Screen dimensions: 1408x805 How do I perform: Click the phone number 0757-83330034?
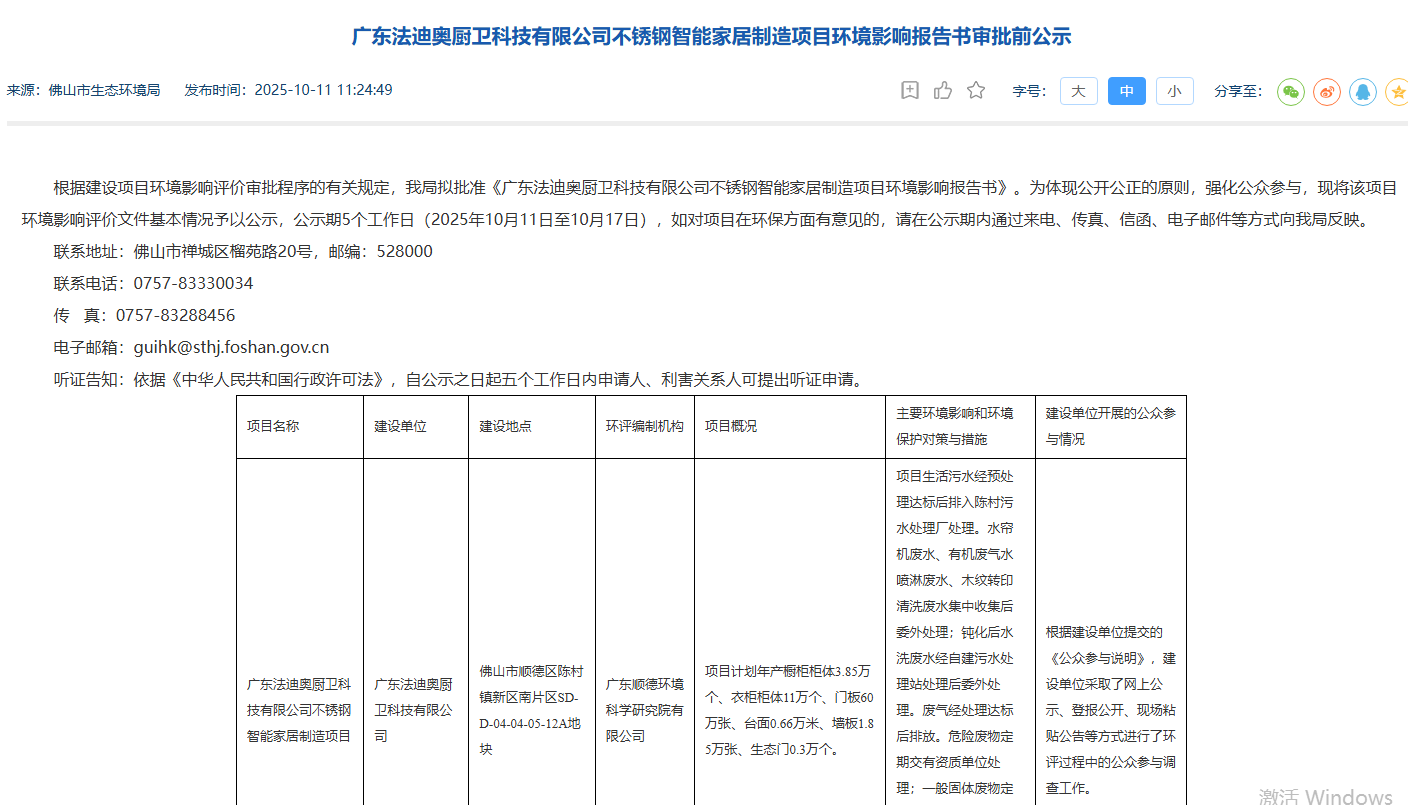pyautogui.click(x=193, y=284)
